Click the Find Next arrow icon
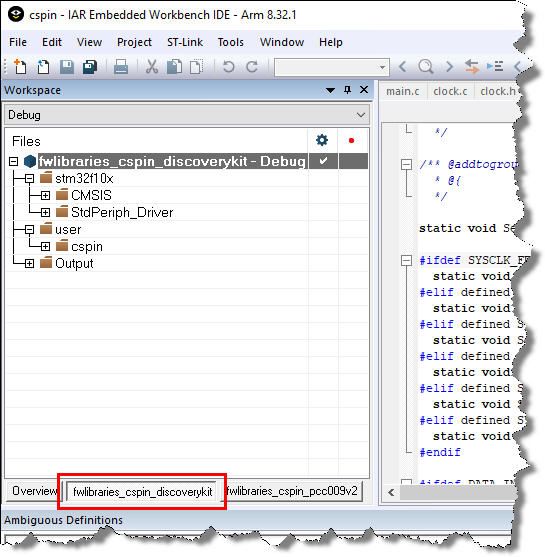 [x=449, y=66]
